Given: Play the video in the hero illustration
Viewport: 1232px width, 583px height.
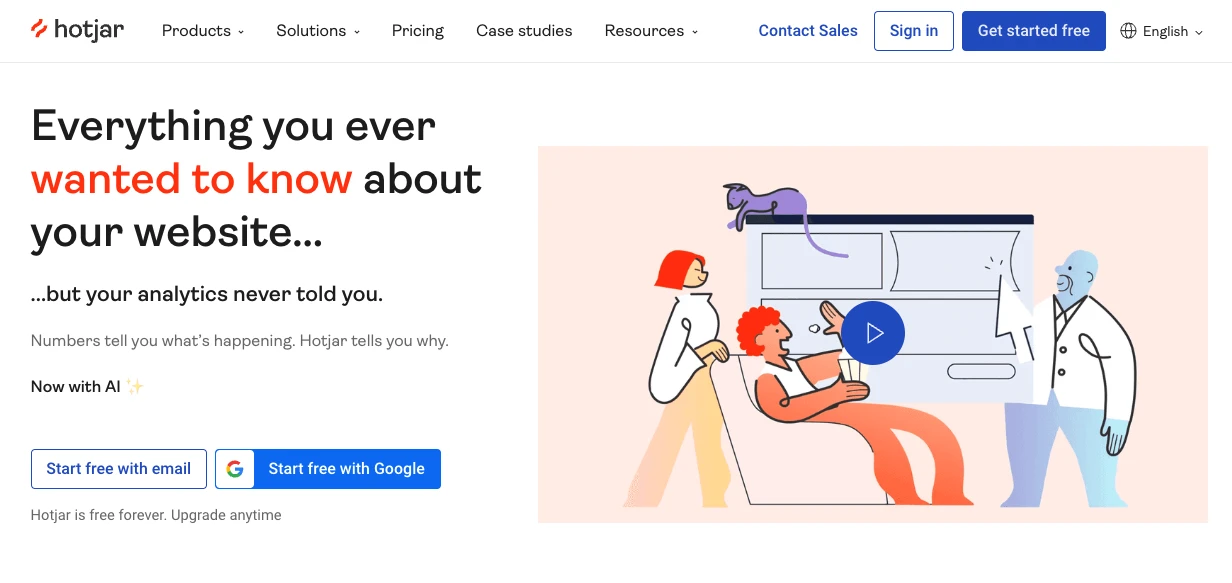Looking at the screenshot, I should click(872, 333).
